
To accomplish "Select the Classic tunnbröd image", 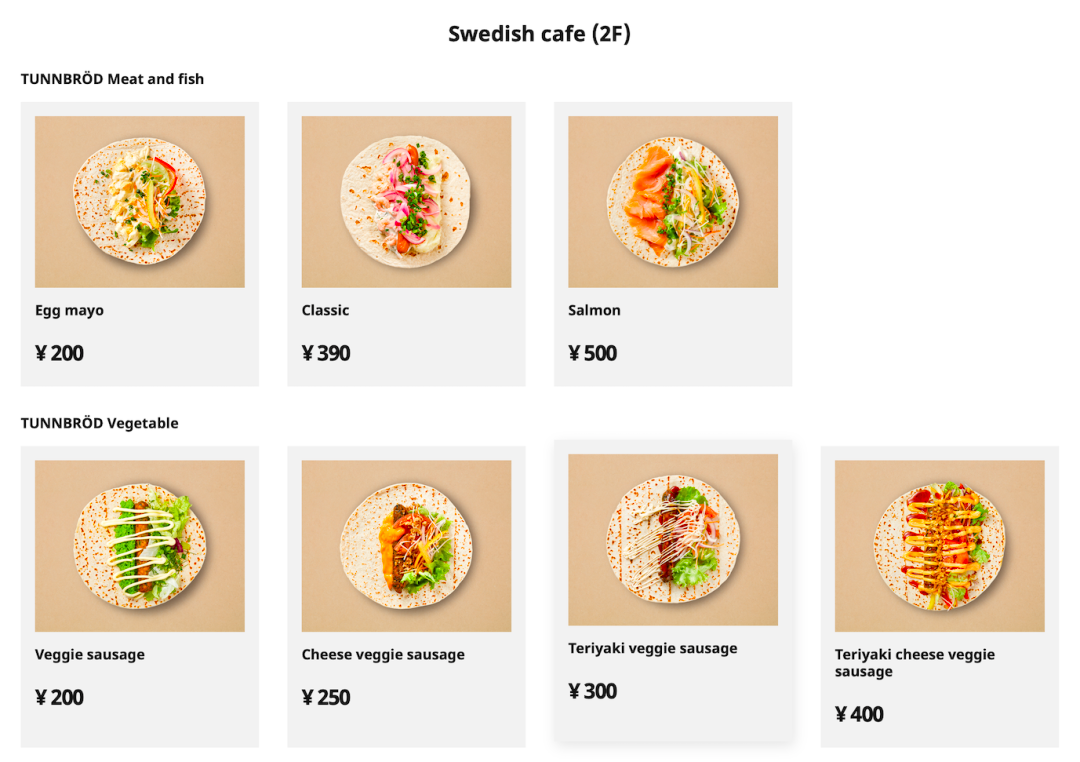I will 406,202.
